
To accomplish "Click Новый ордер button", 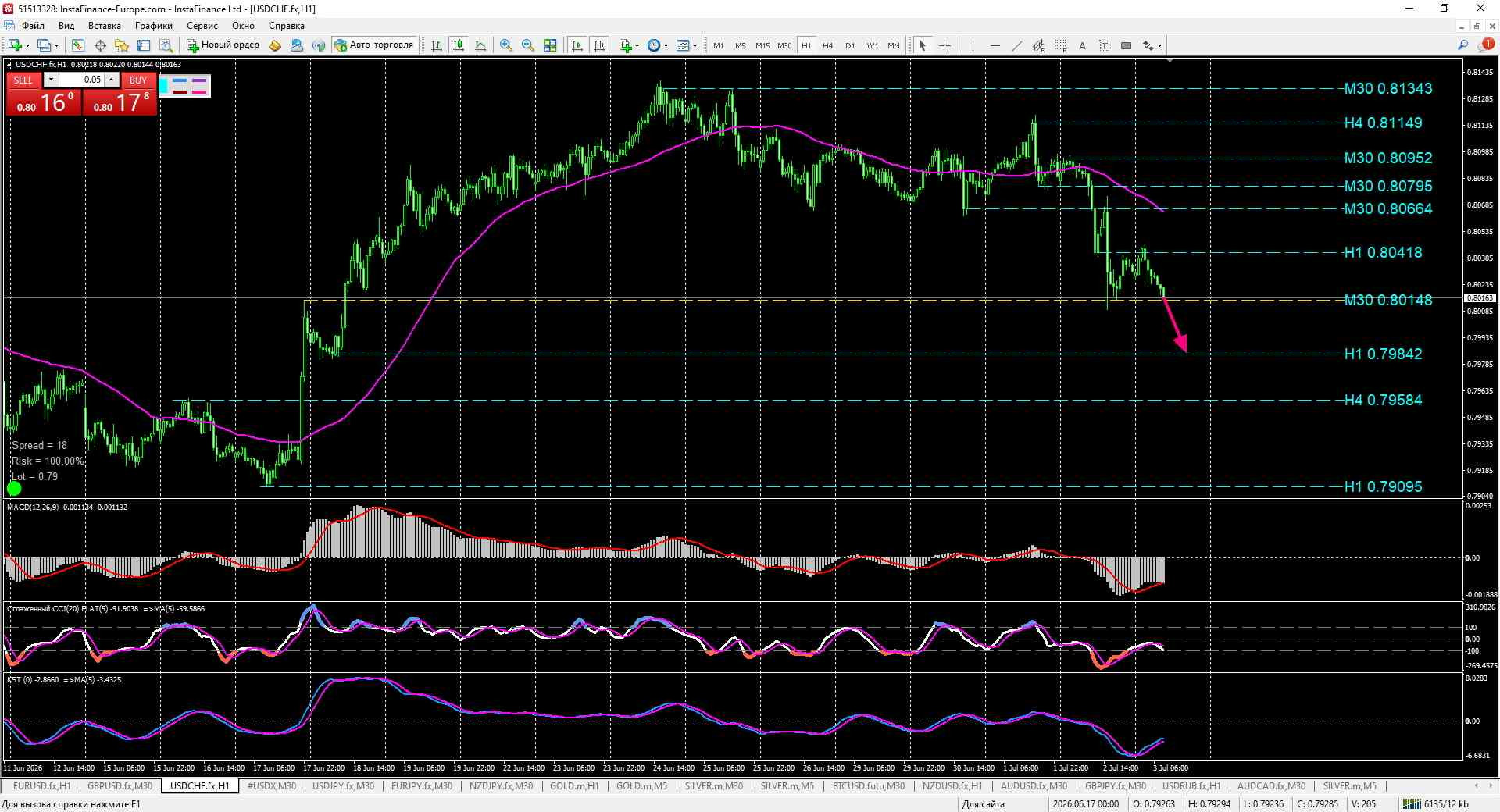I will coord(223,45).
